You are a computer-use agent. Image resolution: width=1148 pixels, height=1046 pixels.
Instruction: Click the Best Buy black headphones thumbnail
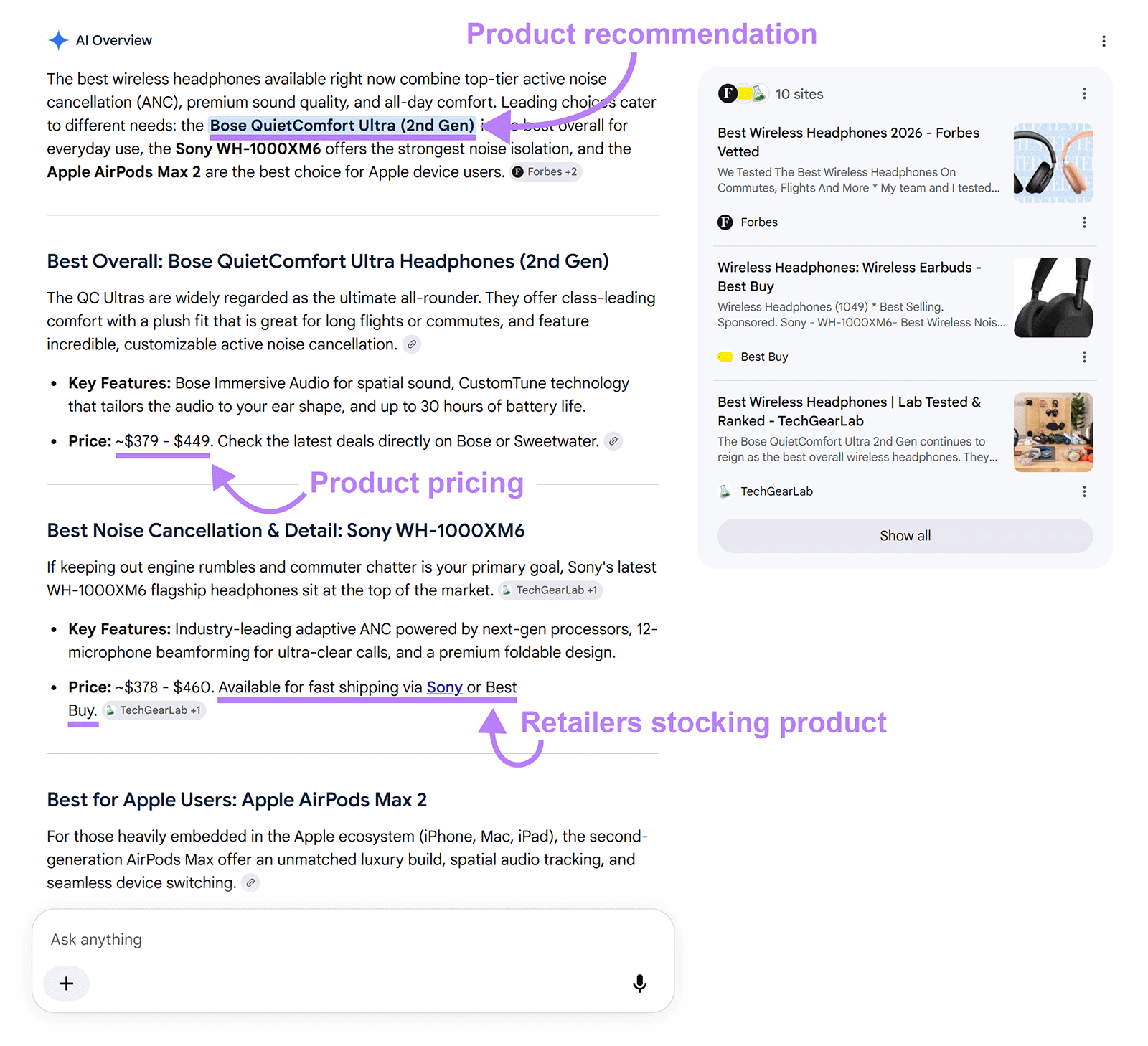tap(1053, 298)
